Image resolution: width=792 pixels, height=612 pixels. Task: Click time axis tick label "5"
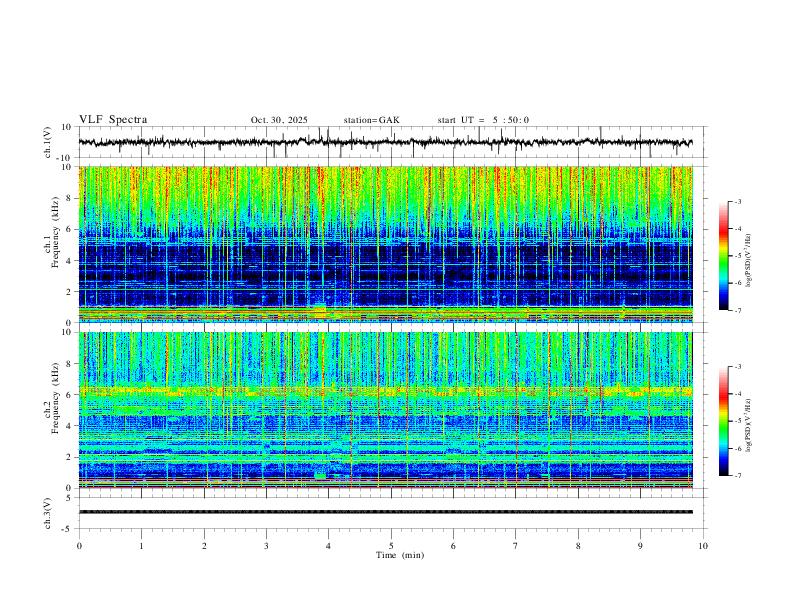[391, 546]
